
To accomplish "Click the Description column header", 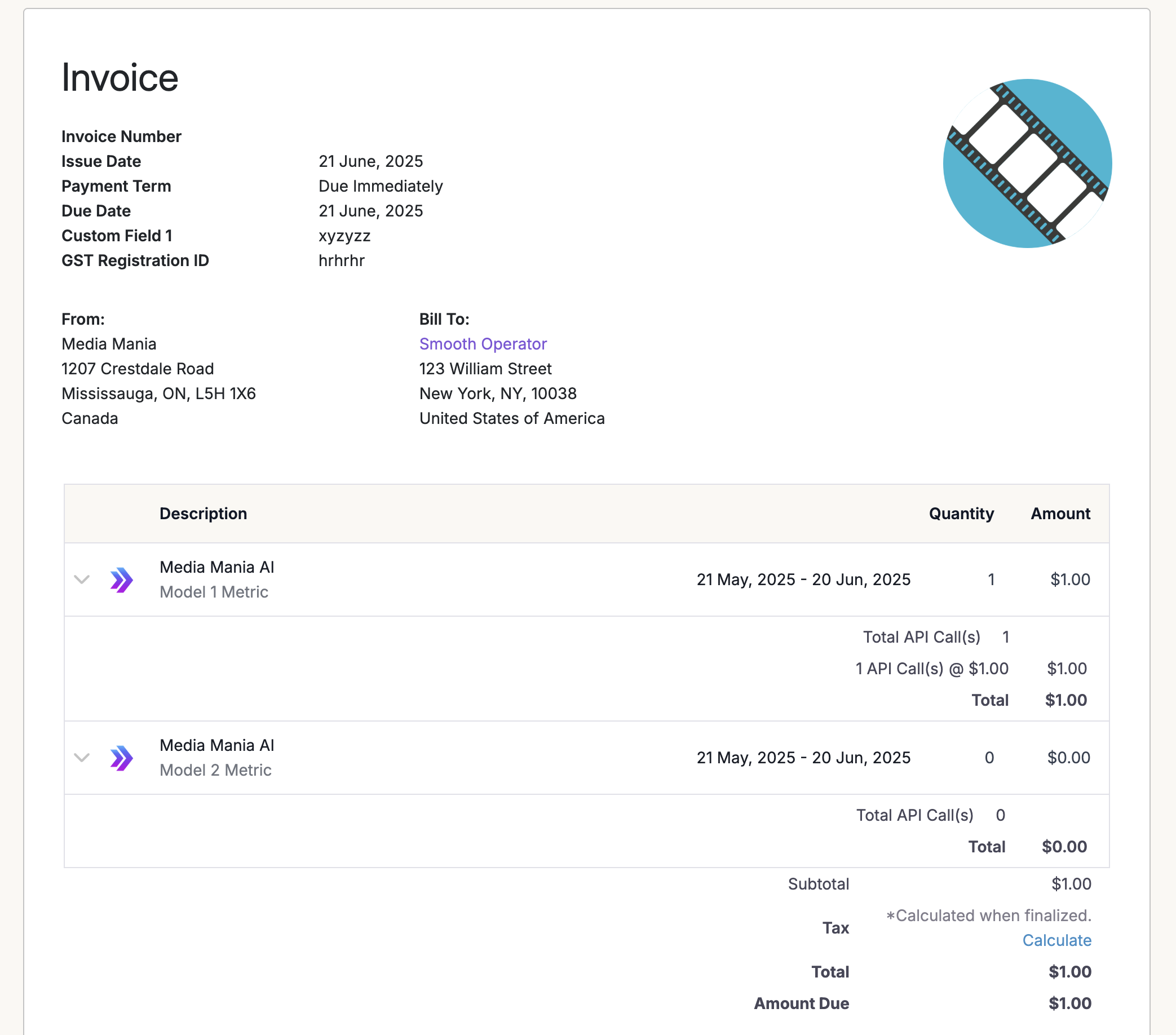I will pyautogui.click(x=203, y=513).
